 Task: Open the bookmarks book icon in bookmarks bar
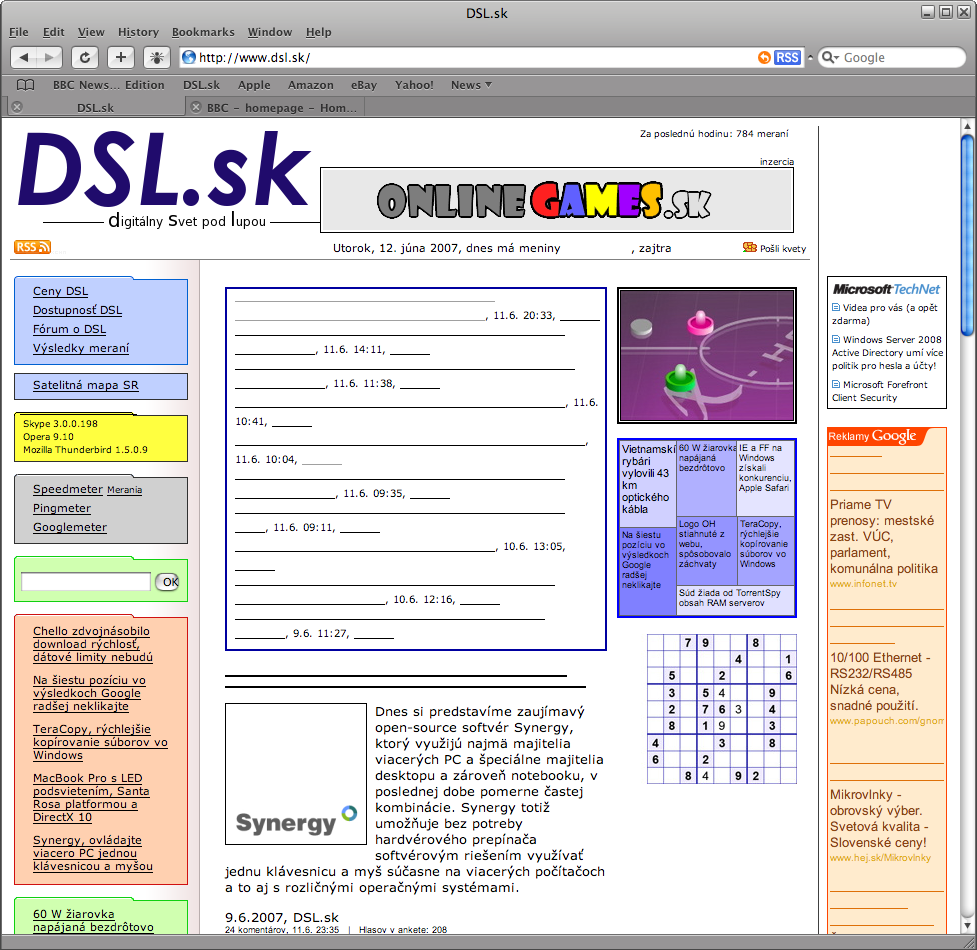[x=25, y=85]
